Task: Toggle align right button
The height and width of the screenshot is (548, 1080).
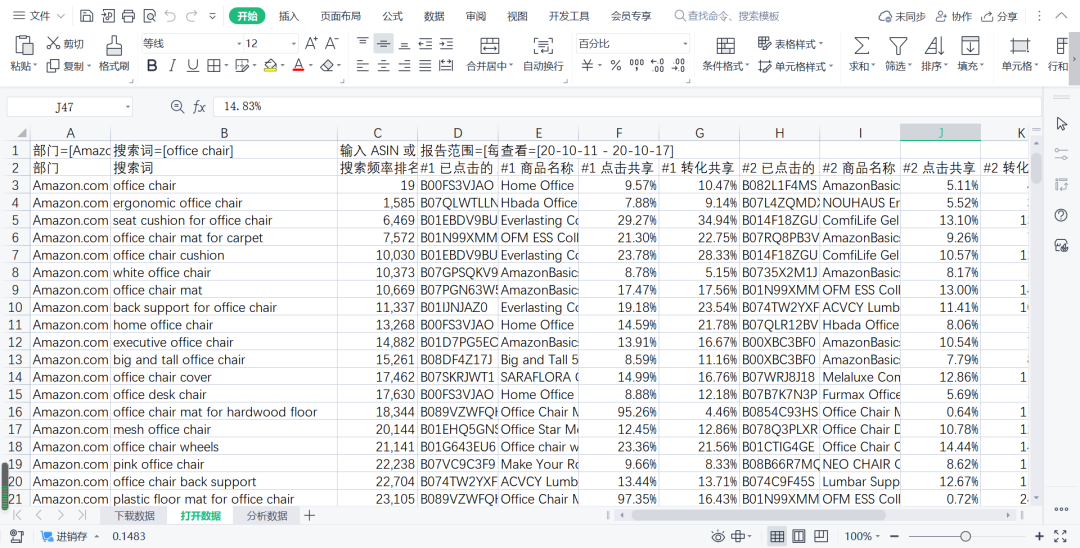Action: tap(404, 66)
